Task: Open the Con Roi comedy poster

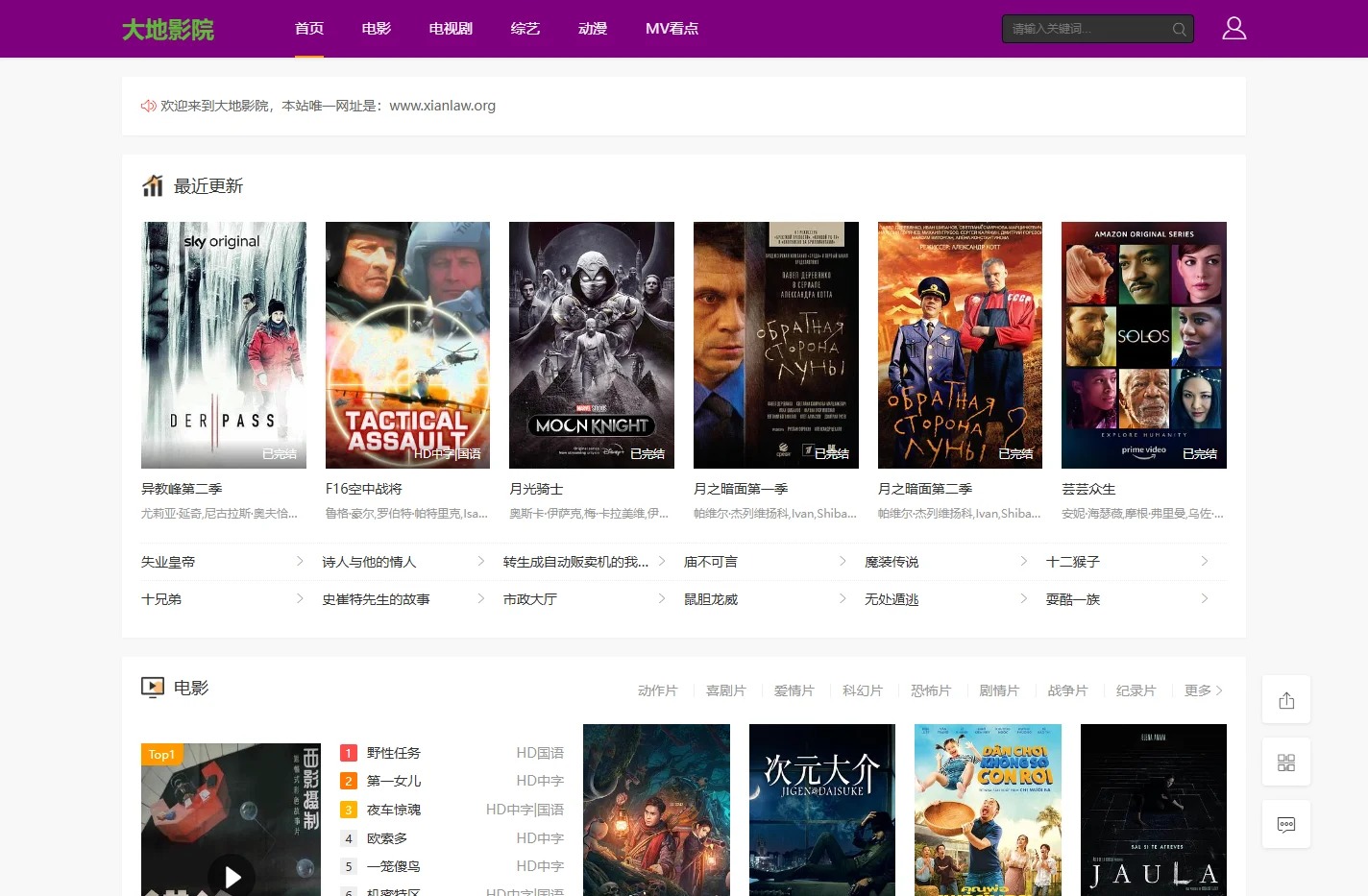Action: (x=988, y=810)
